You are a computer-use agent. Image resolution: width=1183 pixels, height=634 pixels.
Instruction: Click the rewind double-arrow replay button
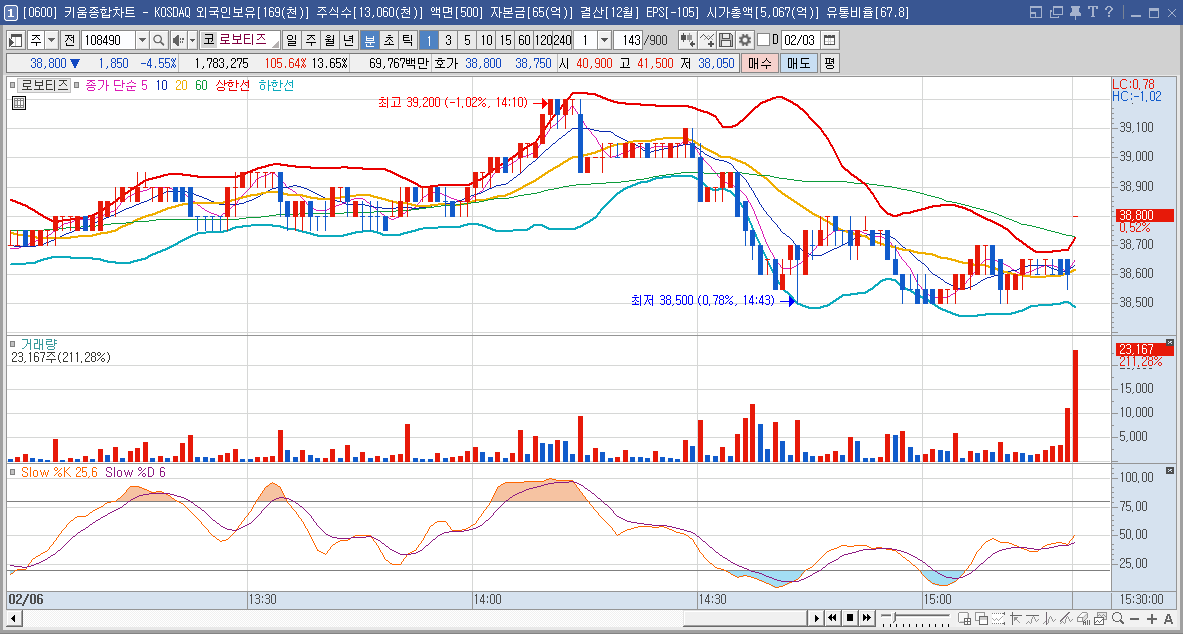click(832, 618)
